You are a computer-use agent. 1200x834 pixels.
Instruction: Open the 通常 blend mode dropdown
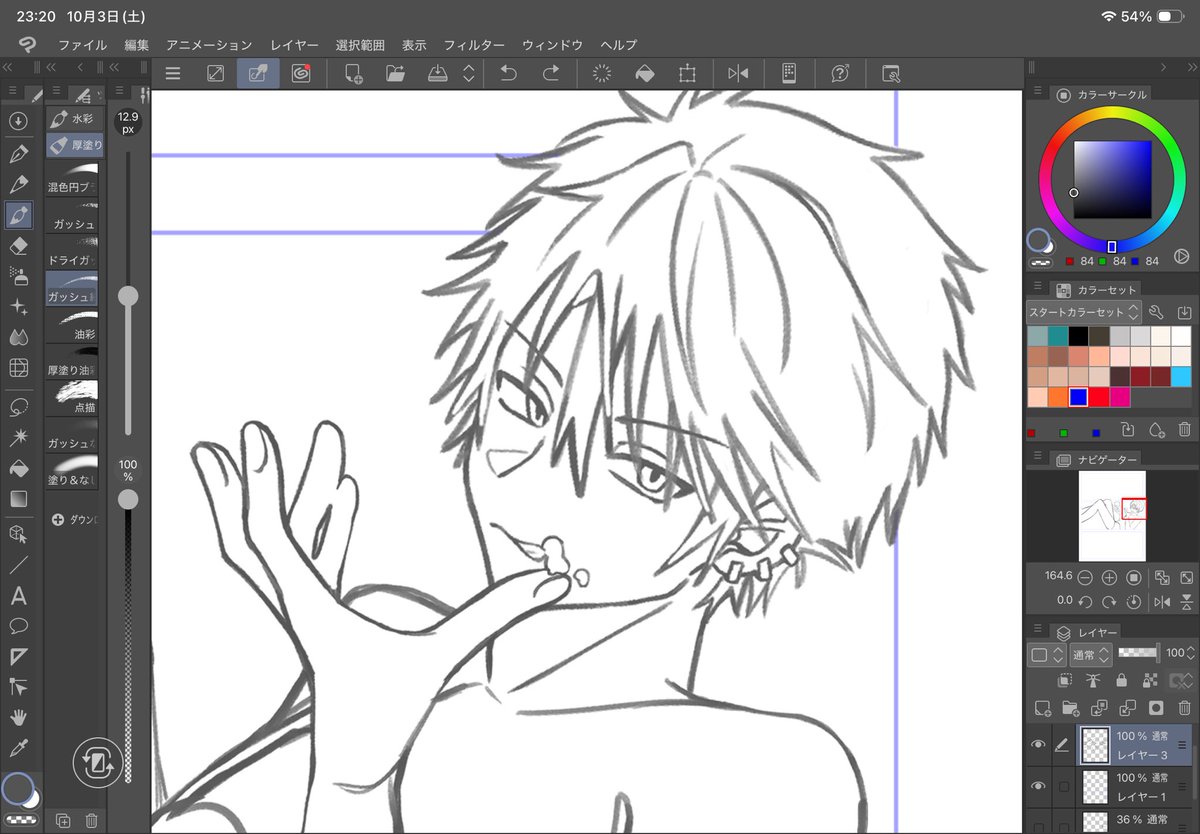pos(1090,655)
